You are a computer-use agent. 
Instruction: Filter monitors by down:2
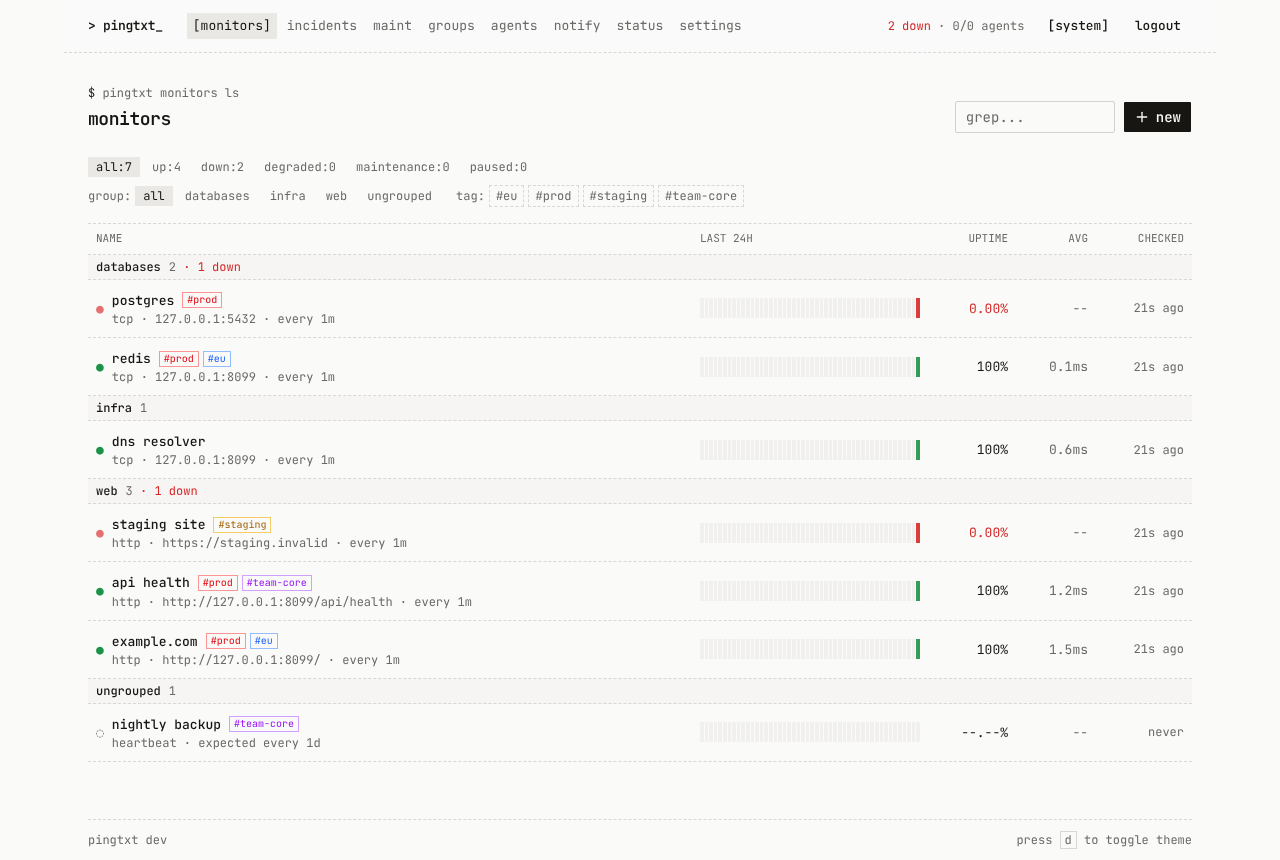click(222, 167)
